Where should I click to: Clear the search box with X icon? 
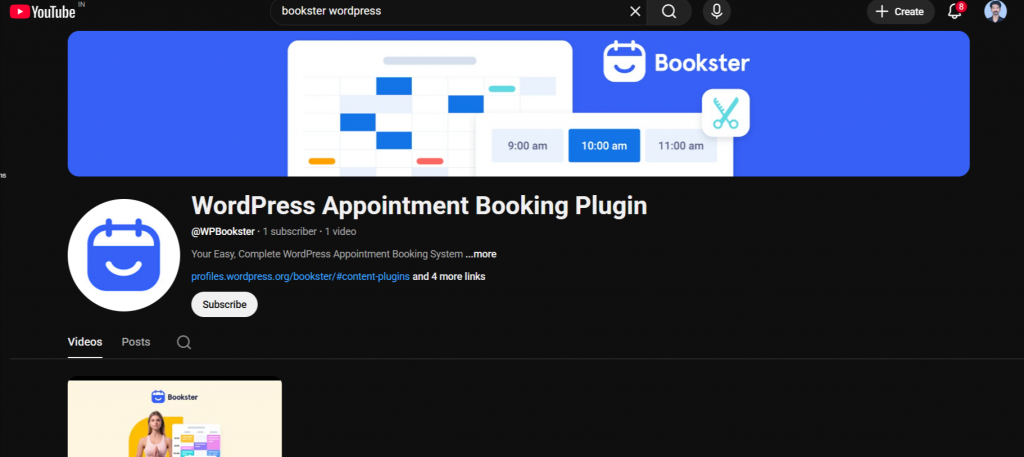click(x=635, y=12)
